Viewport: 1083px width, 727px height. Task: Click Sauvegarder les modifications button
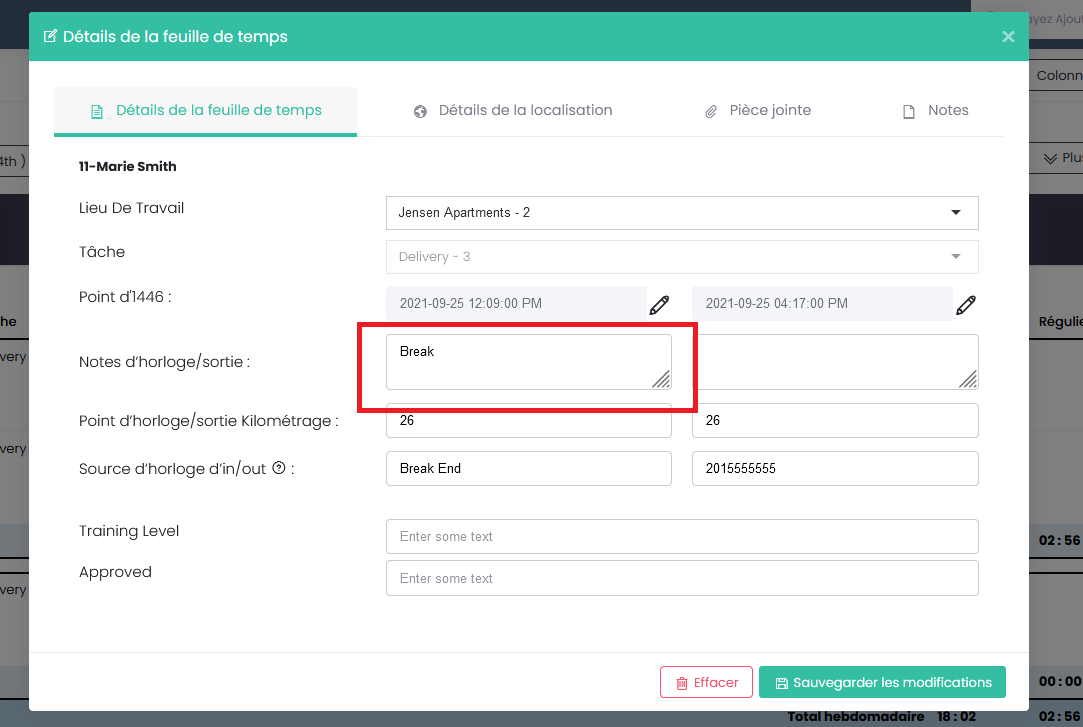[x=882, y=682]
